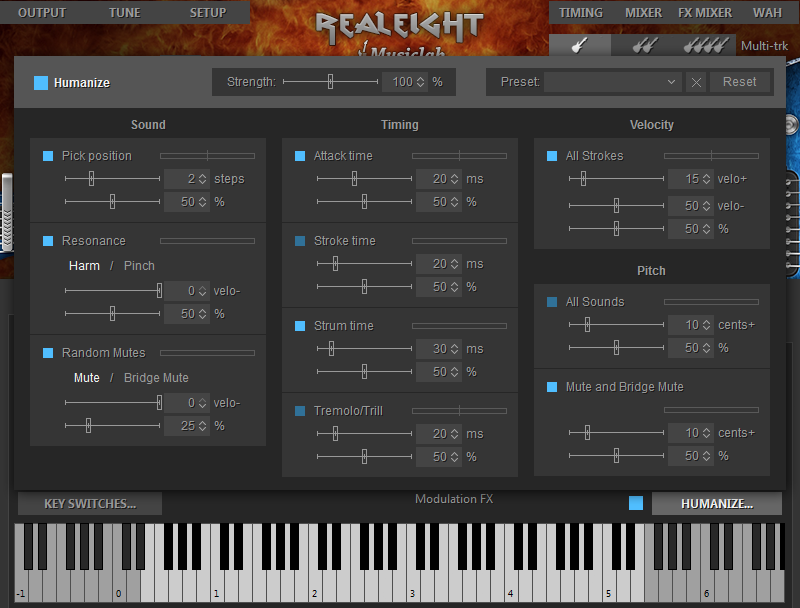Image resolution: width=800 pixels, height=608 pixels.
Task: Select Harm under Resonance
Action: pyautogui.click(x=84, y=266)
